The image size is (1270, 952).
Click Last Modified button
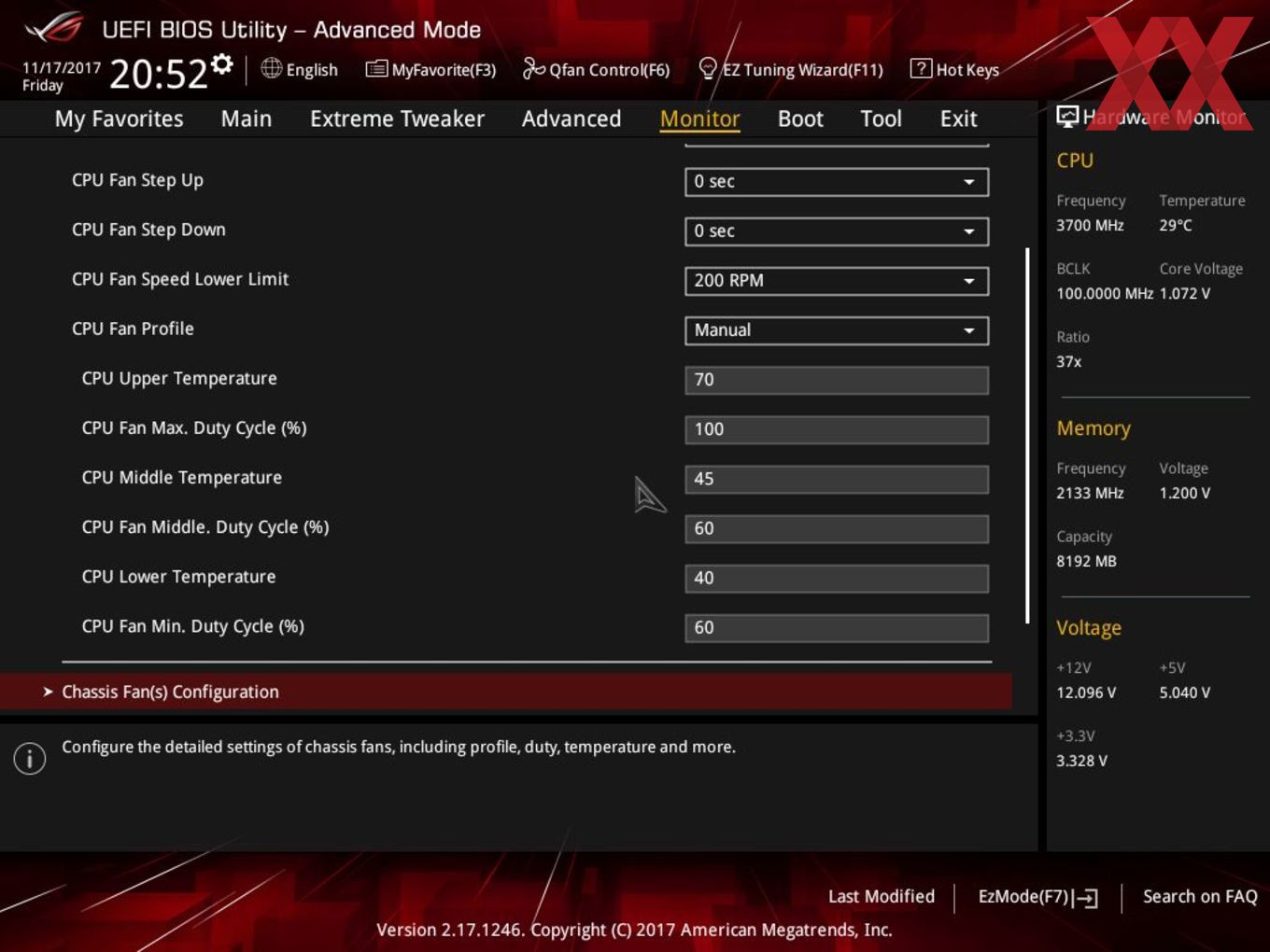click(x=881, y=896)
